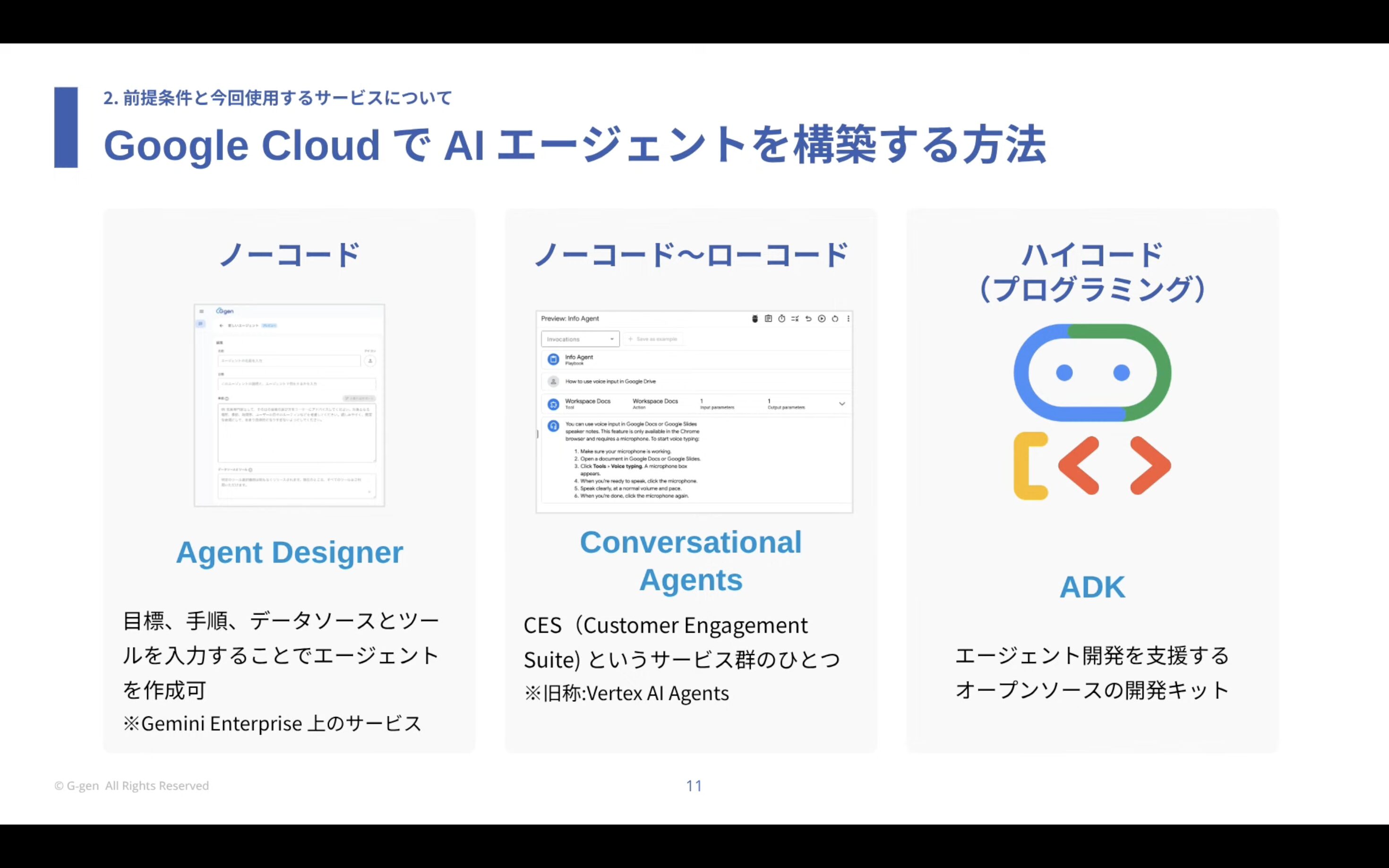Click the Info Agent Playbook row

coord(579,359)
